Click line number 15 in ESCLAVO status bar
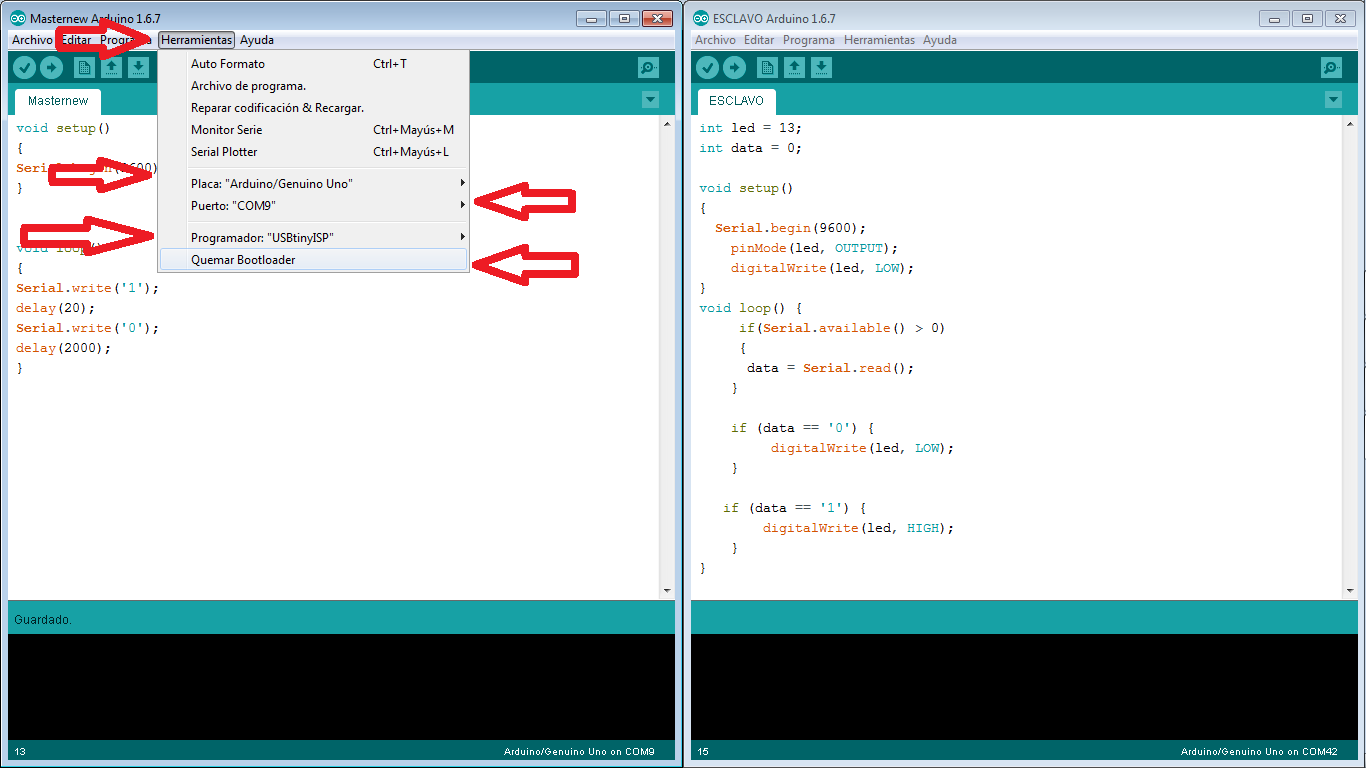1366x768 pixels. click(703, 752)
